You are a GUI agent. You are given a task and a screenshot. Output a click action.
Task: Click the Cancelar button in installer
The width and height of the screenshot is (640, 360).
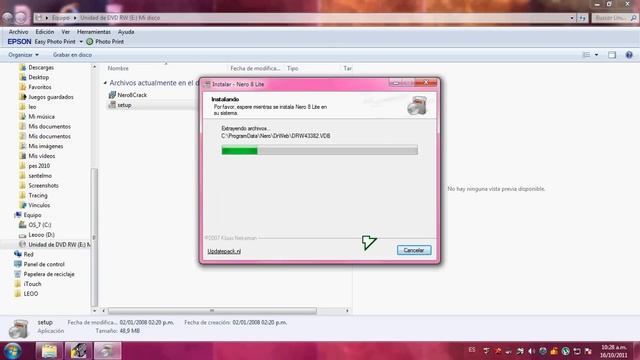[414, 250]
